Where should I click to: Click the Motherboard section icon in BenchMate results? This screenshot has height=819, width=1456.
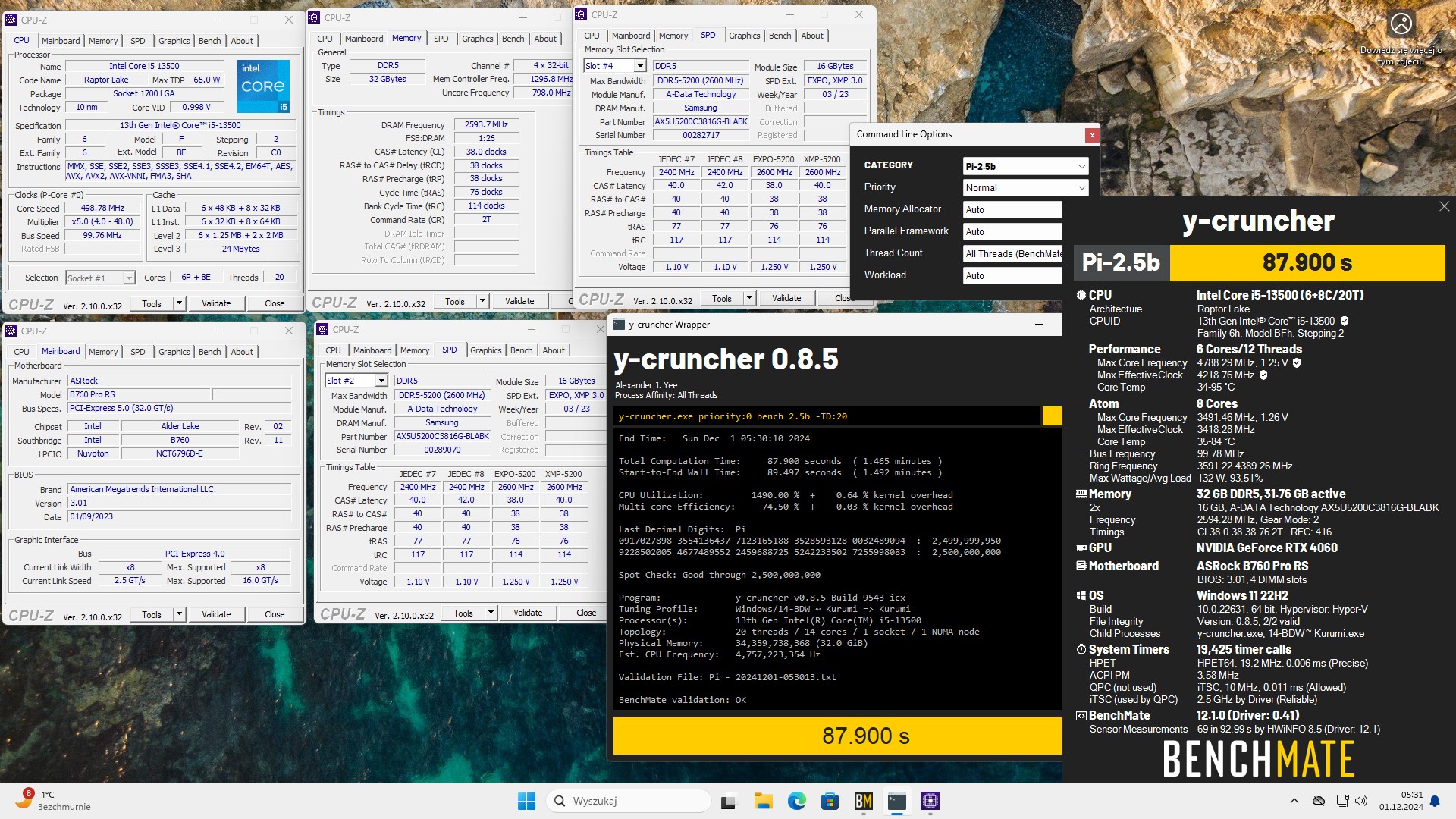point(1081,566)
